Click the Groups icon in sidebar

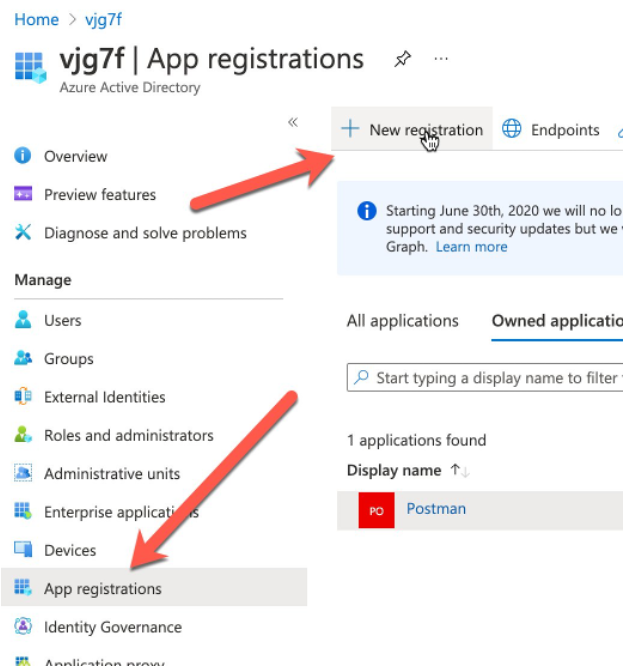24,359
